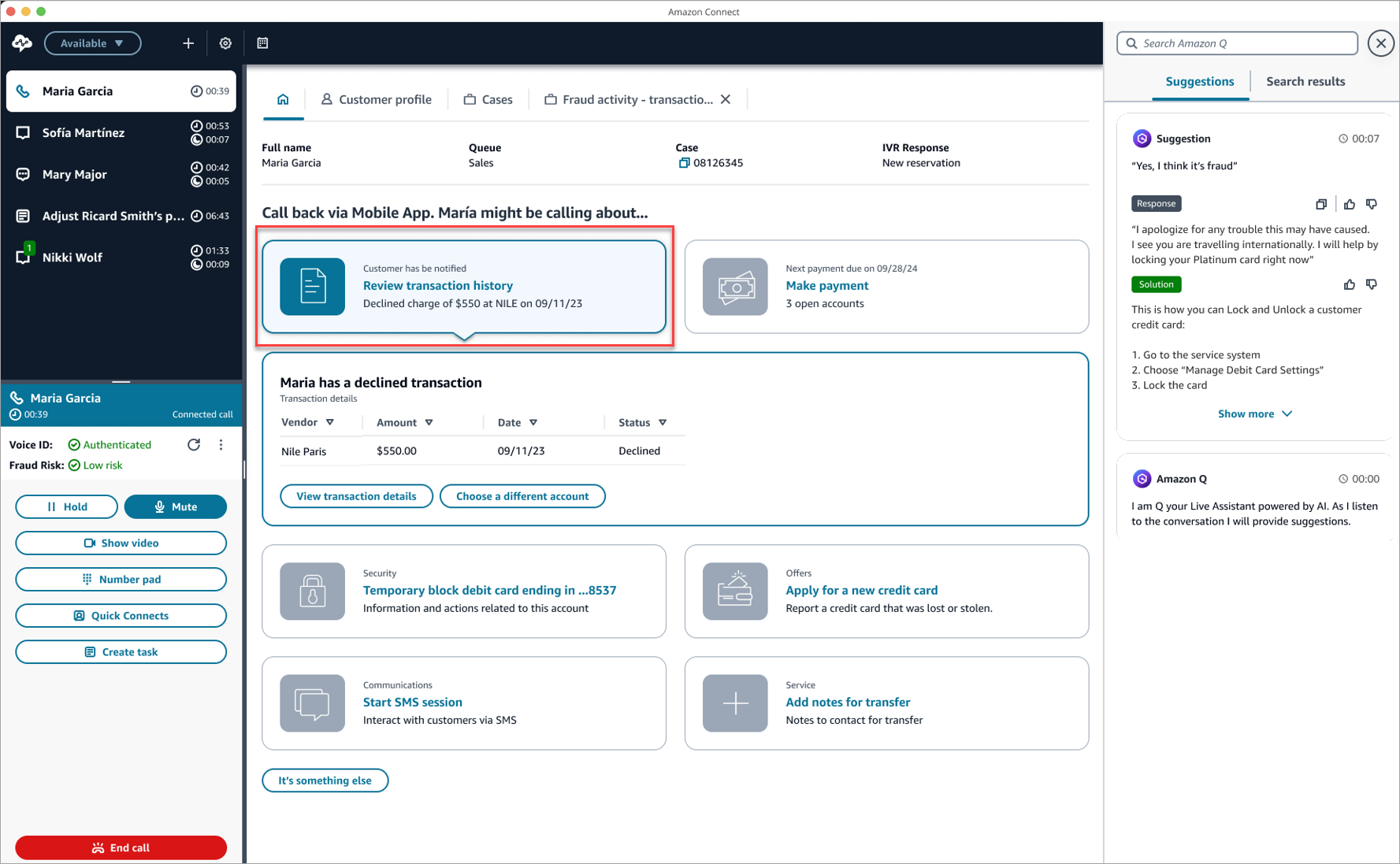The image size is (1400, 864).
Task: Mute the microphone
Action: point(175,506)
